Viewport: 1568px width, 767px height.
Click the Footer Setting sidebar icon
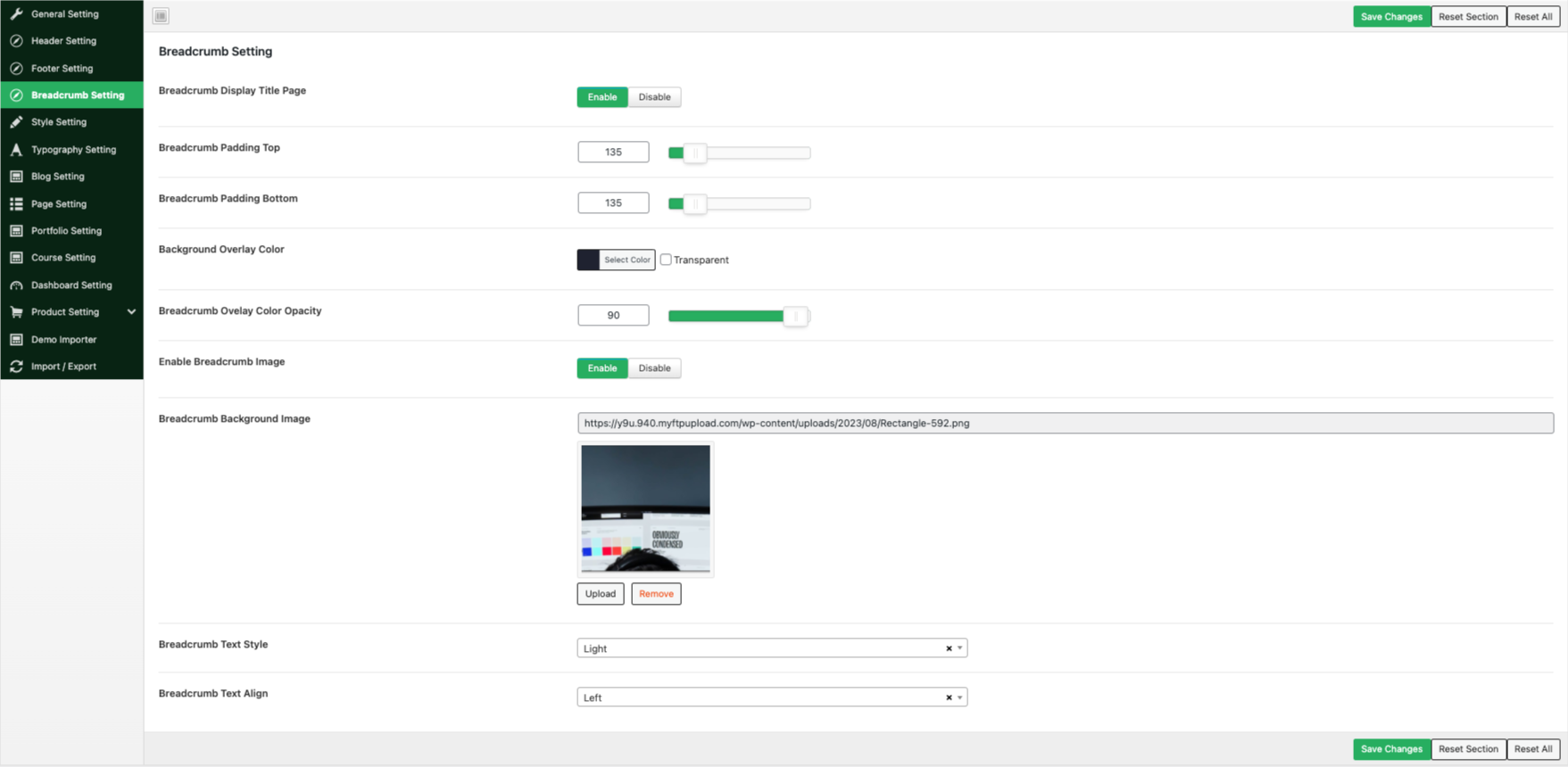16,69
